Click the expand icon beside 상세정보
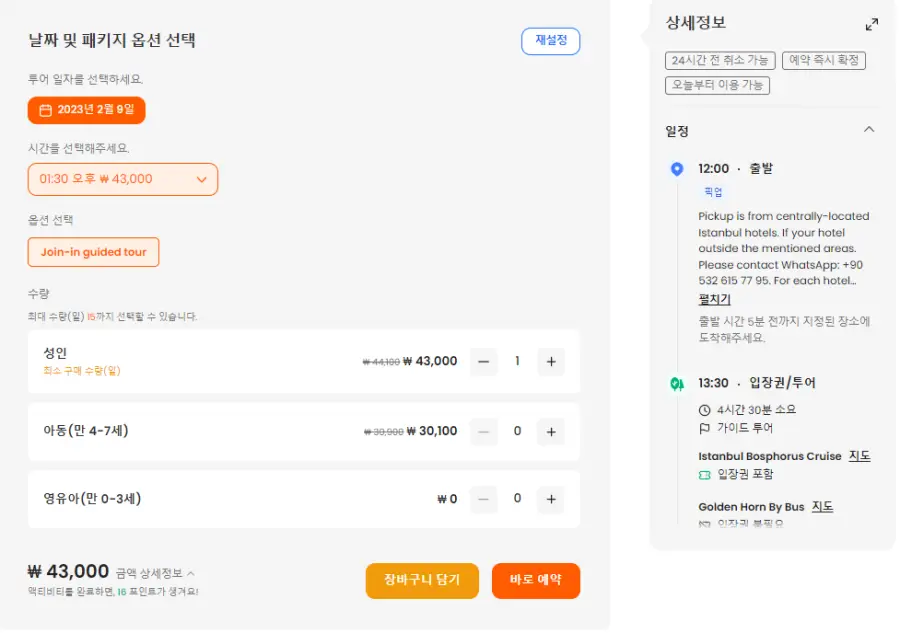This screenshot has height=633, width=900. tap(871, 25)
